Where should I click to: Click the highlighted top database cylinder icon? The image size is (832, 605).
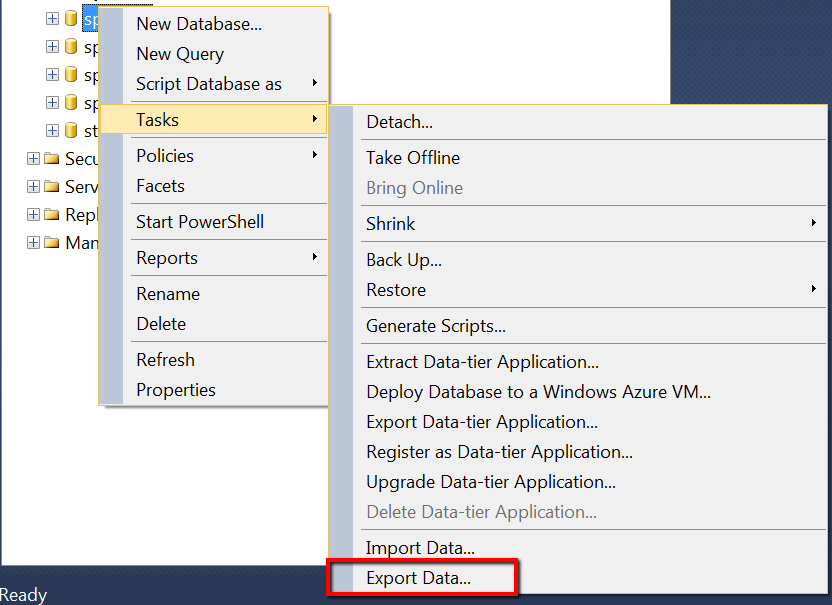pos(71,18)
